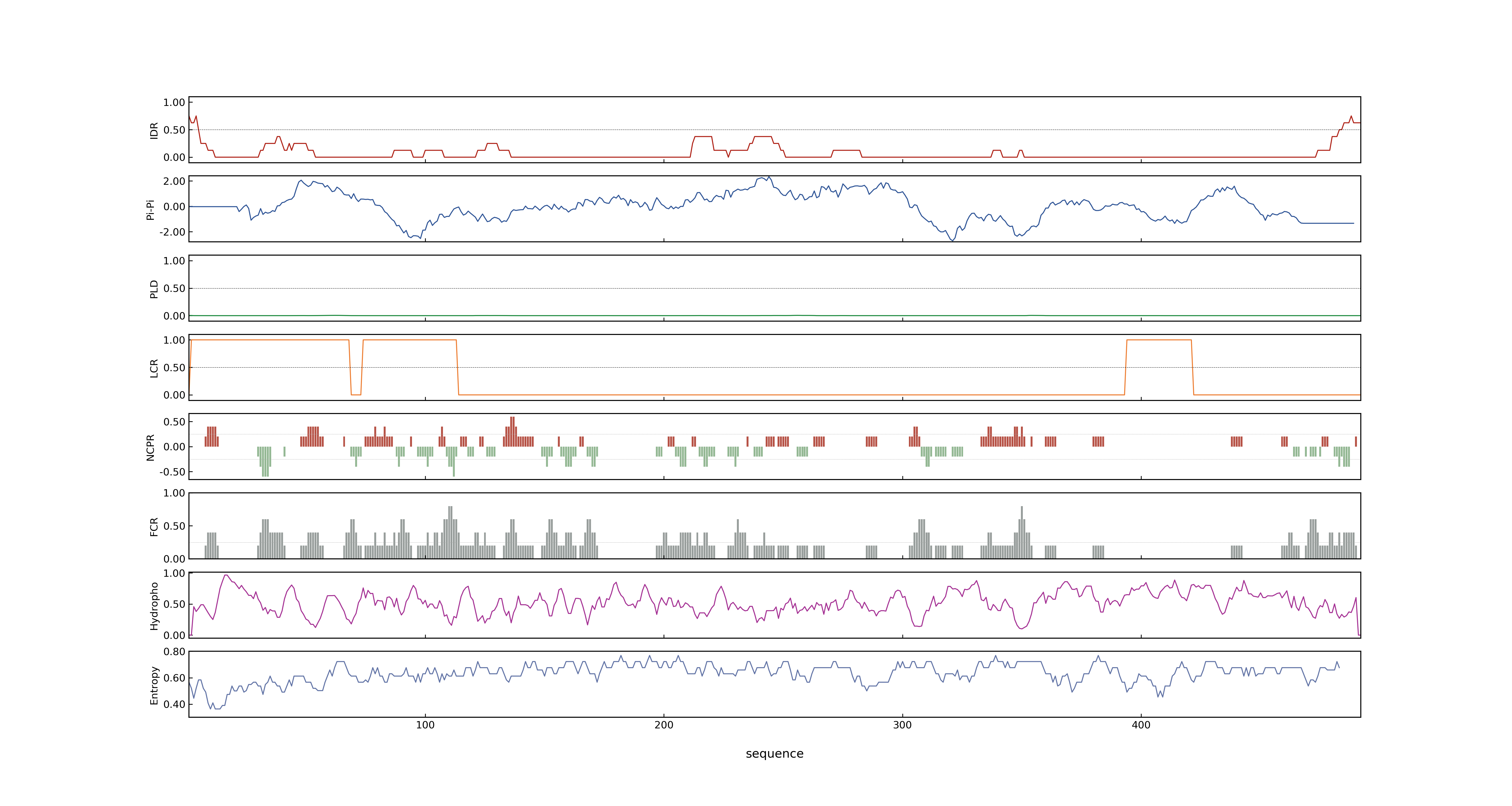The image size is (1512, 806).
Task: Click the x-axis tick label 300
Action: coord(902,725)
